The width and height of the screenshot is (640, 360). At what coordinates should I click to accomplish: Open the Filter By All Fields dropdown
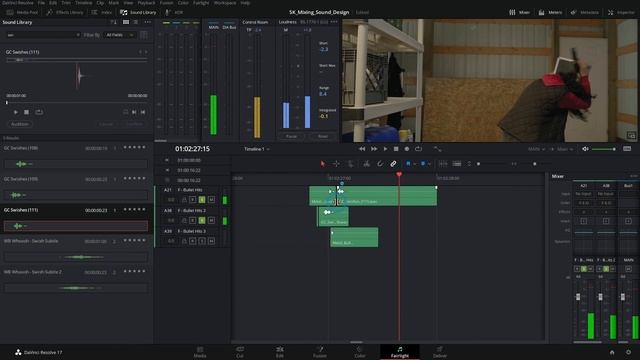(119, 35)
